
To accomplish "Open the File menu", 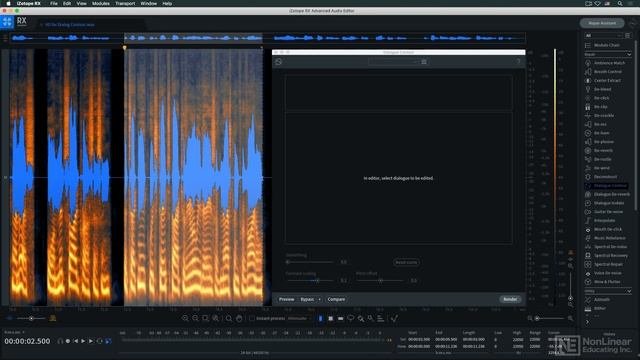I will tap(53, 3).
